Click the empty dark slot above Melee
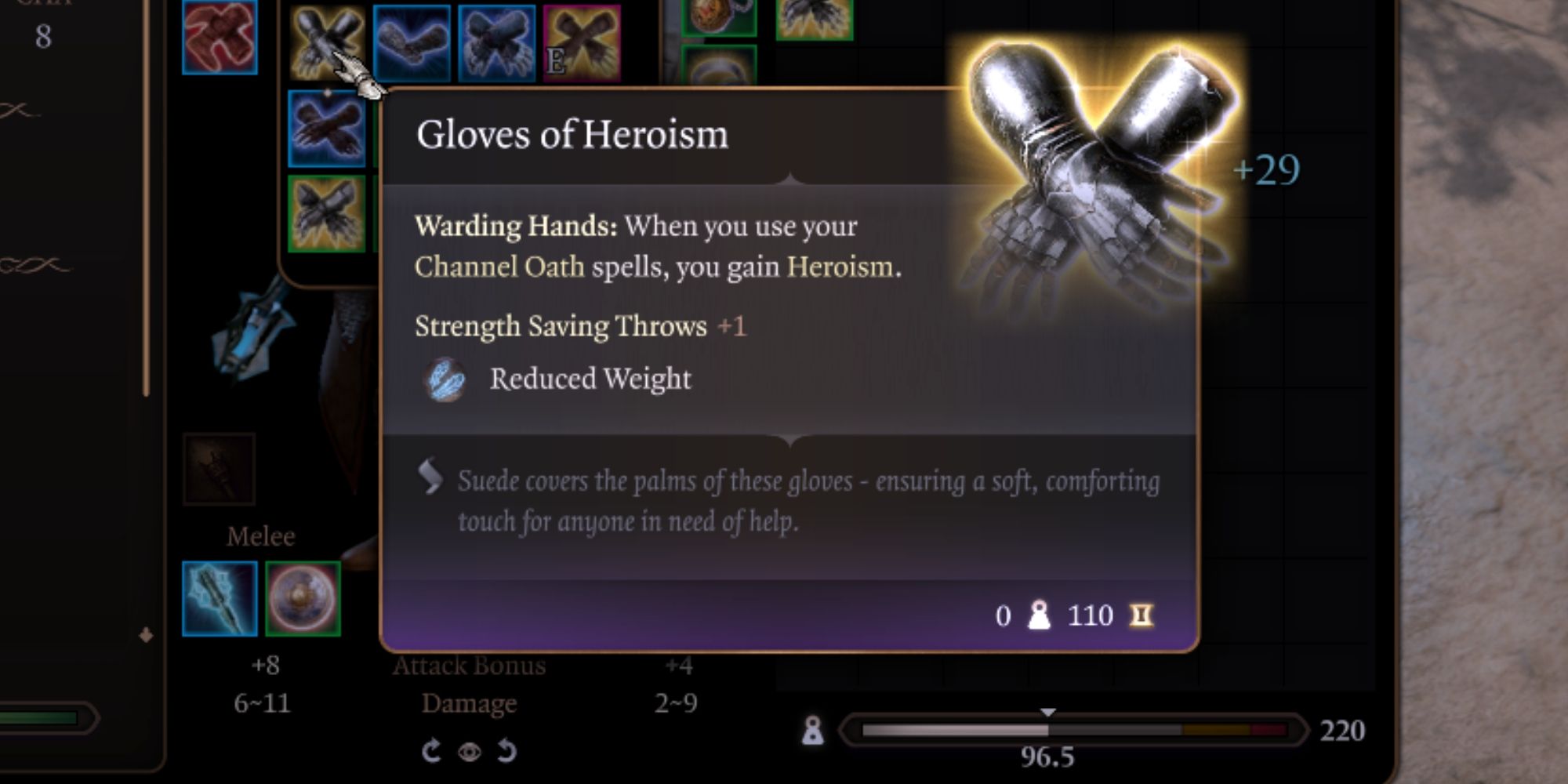1568x784 pixels. point(220,469)
